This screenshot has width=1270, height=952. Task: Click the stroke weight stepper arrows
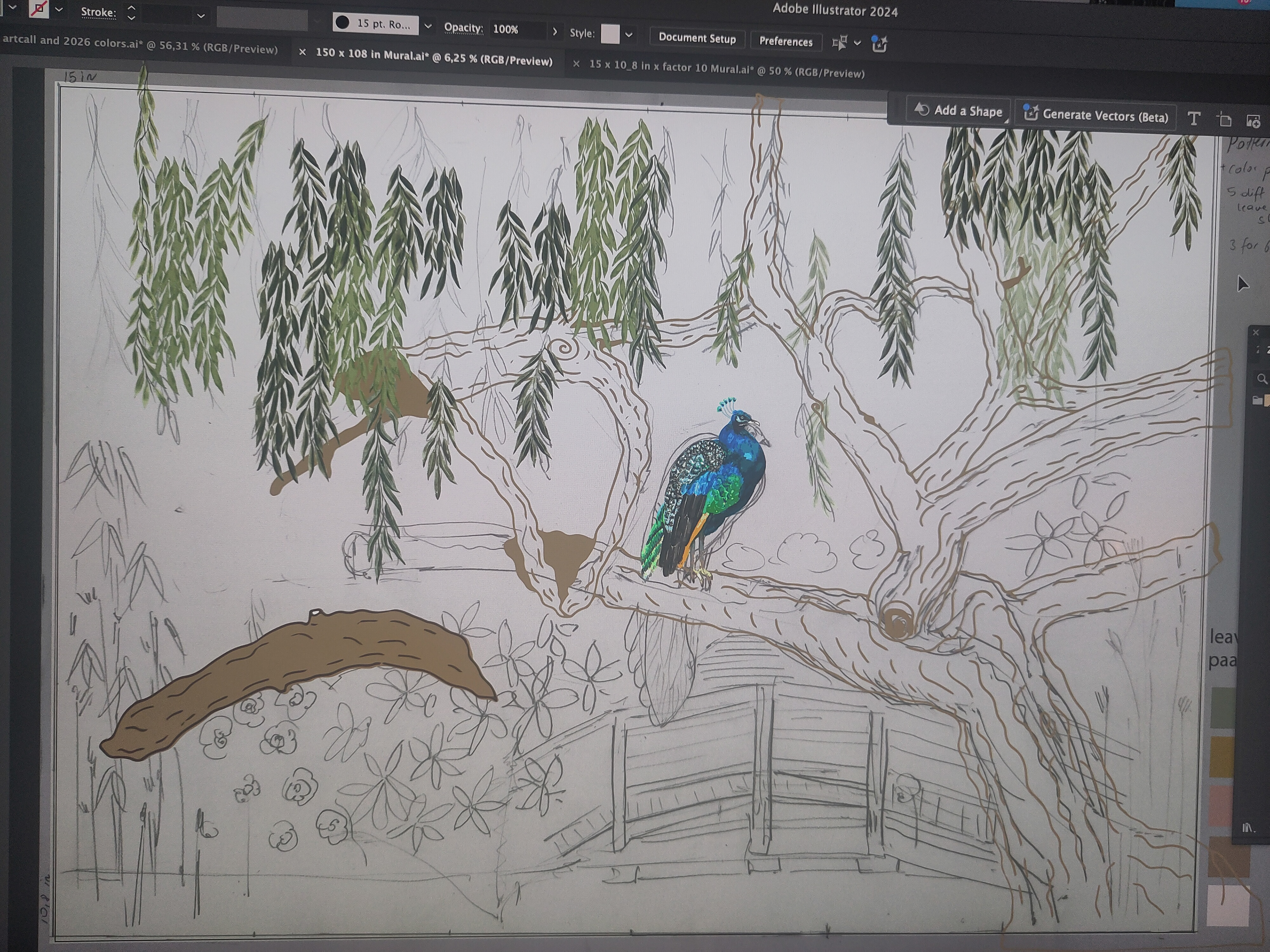(x=132, y=13)
